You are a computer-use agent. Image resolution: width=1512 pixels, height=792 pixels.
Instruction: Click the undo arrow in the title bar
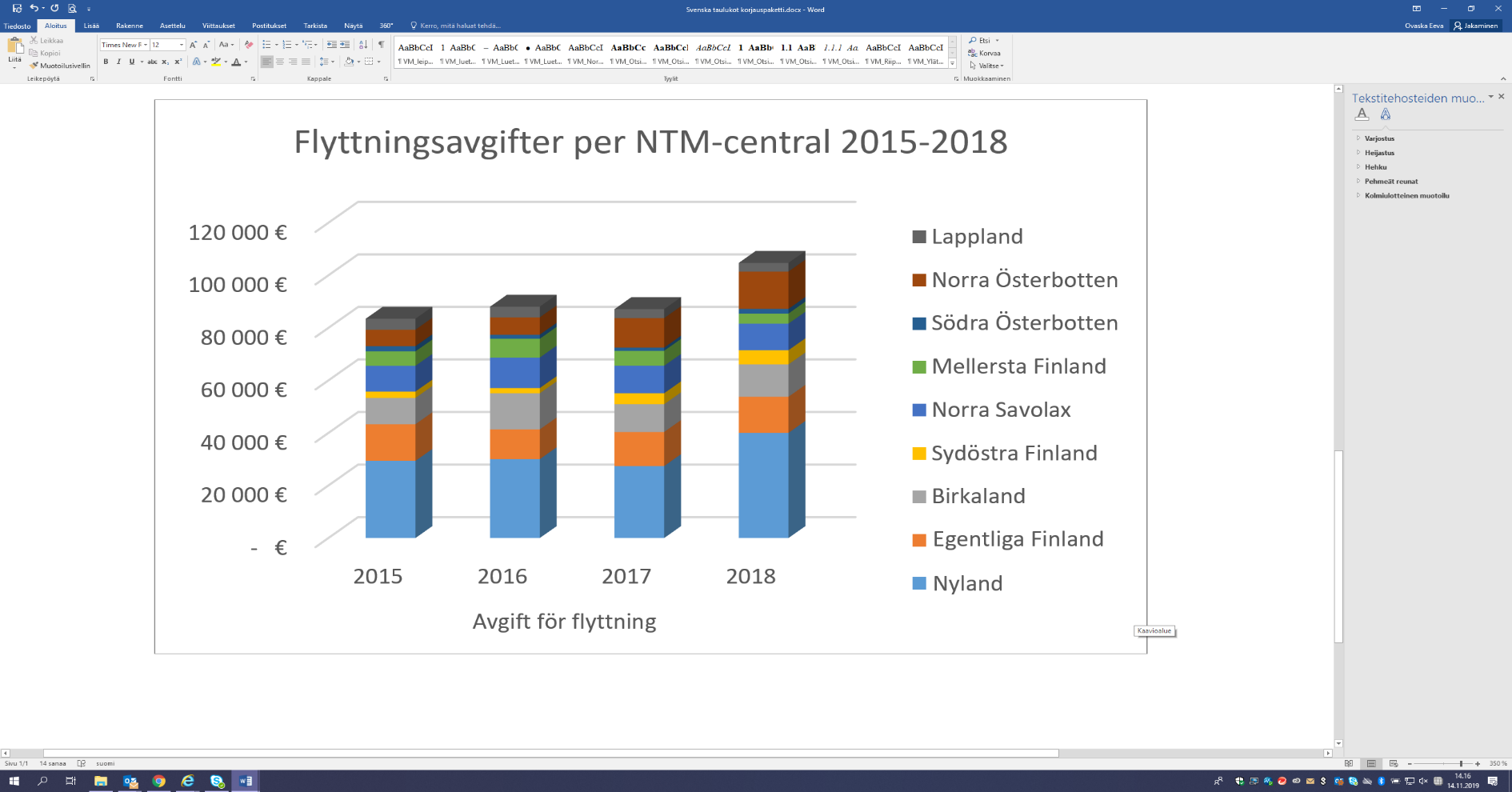tap(34, 8)
